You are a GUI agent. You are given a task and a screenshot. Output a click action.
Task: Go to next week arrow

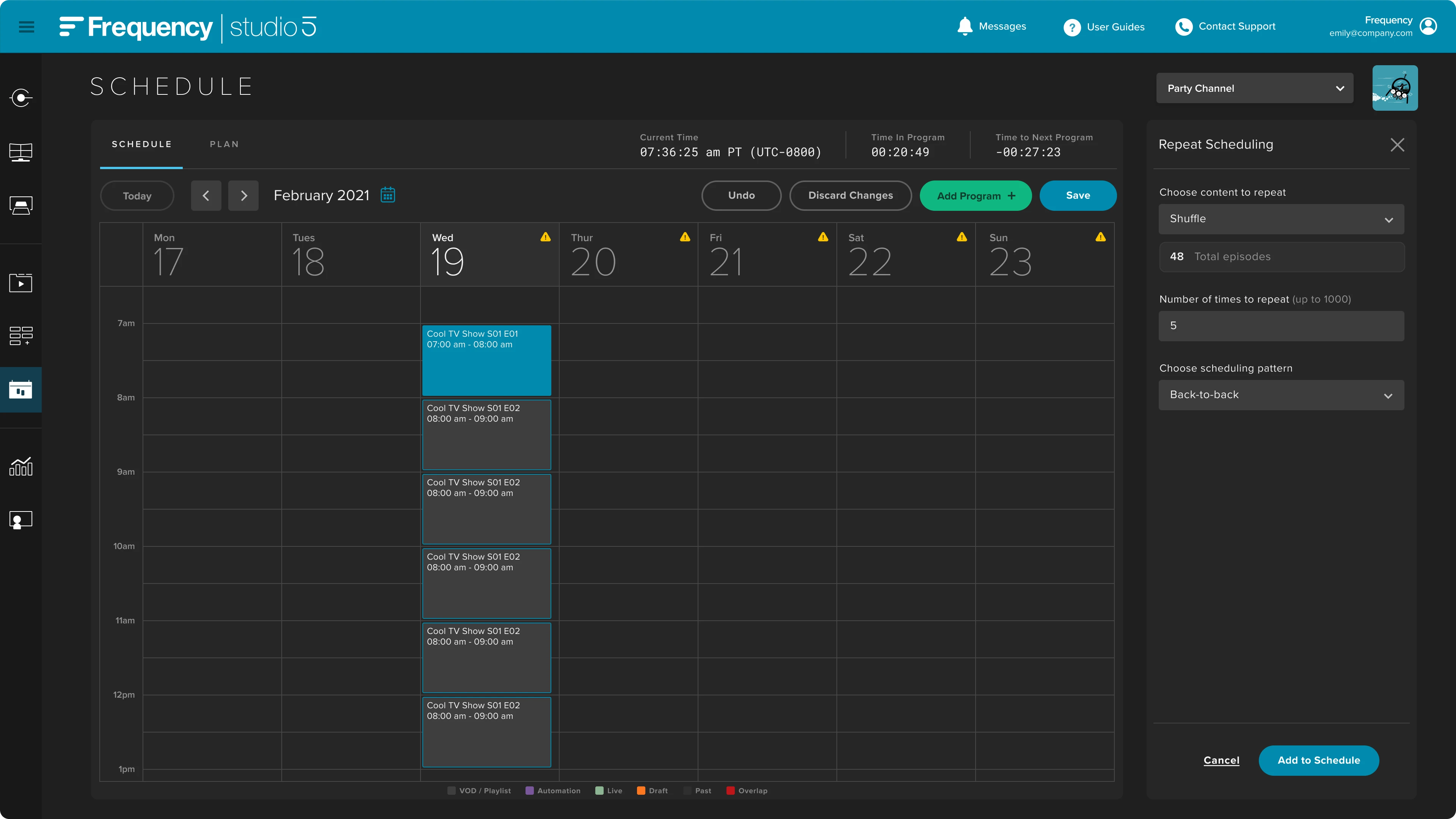point(243,196)
